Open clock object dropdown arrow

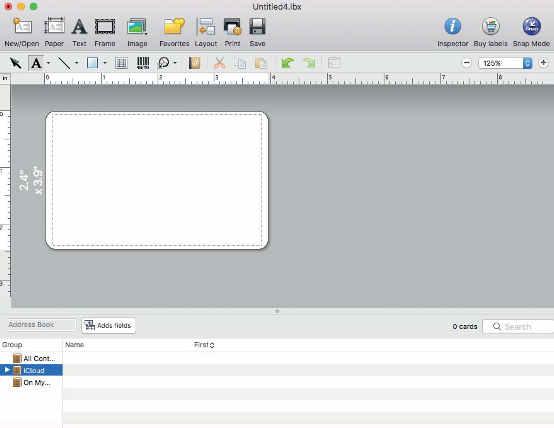tap(175, 63)
